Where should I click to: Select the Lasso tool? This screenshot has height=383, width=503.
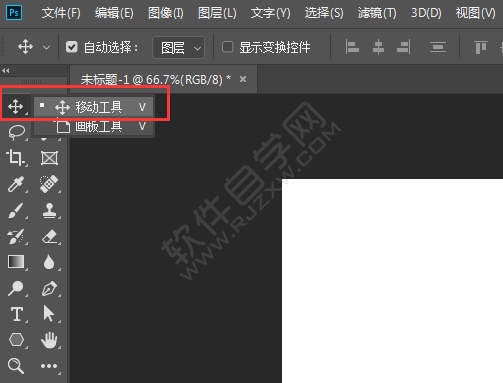16,132
